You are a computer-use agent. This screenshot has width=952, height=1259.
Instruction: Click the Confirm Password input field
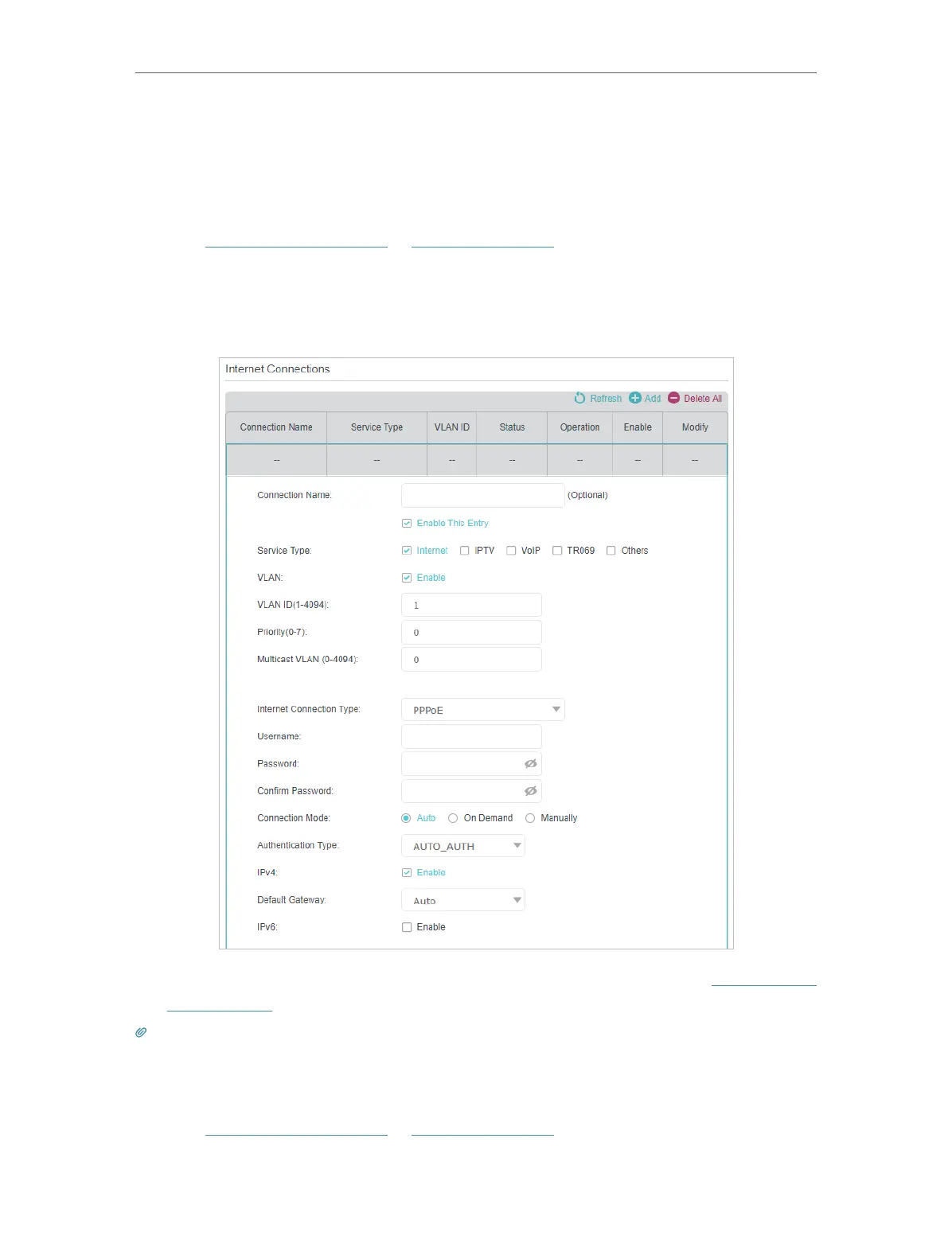point(471,791)
